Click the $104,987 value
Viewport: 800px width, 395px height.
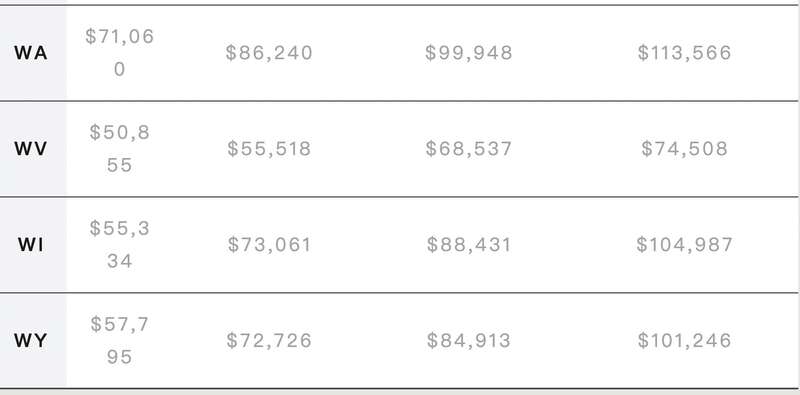(685, 245)
